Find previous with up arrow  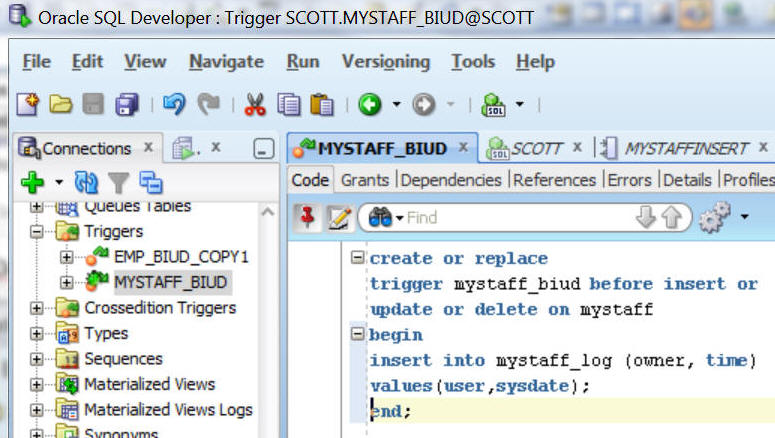(671, 217)
